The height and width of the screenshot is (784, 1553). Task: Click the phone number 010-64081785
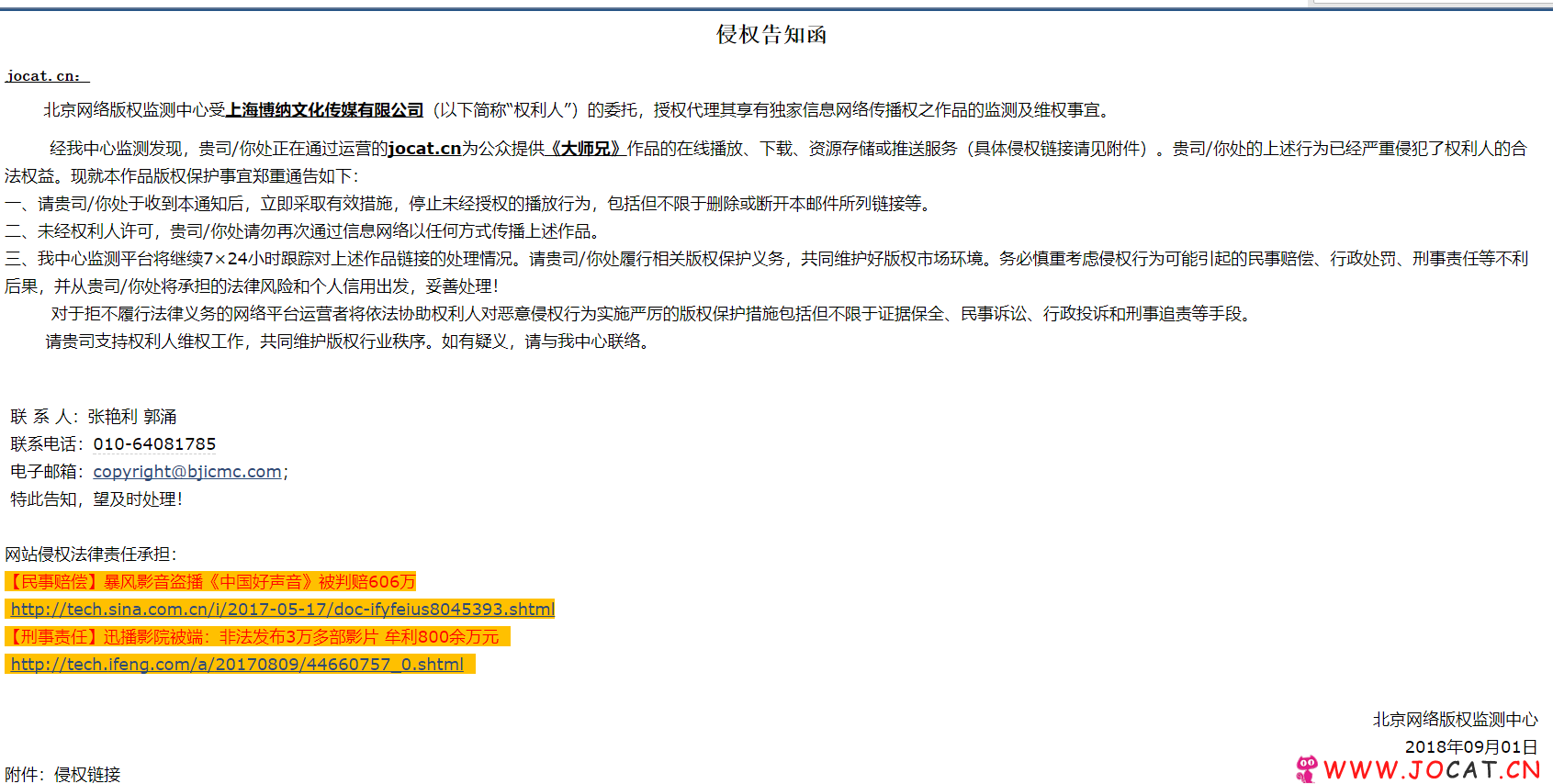pos(154,444)
